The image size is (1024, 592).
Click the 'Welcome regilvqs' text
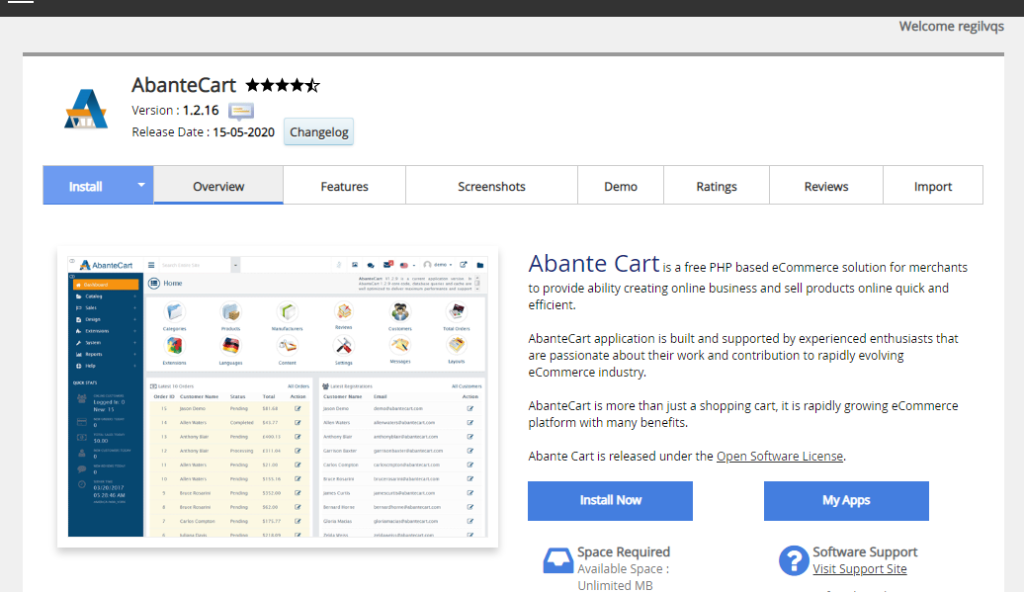(x=952, y=26)
